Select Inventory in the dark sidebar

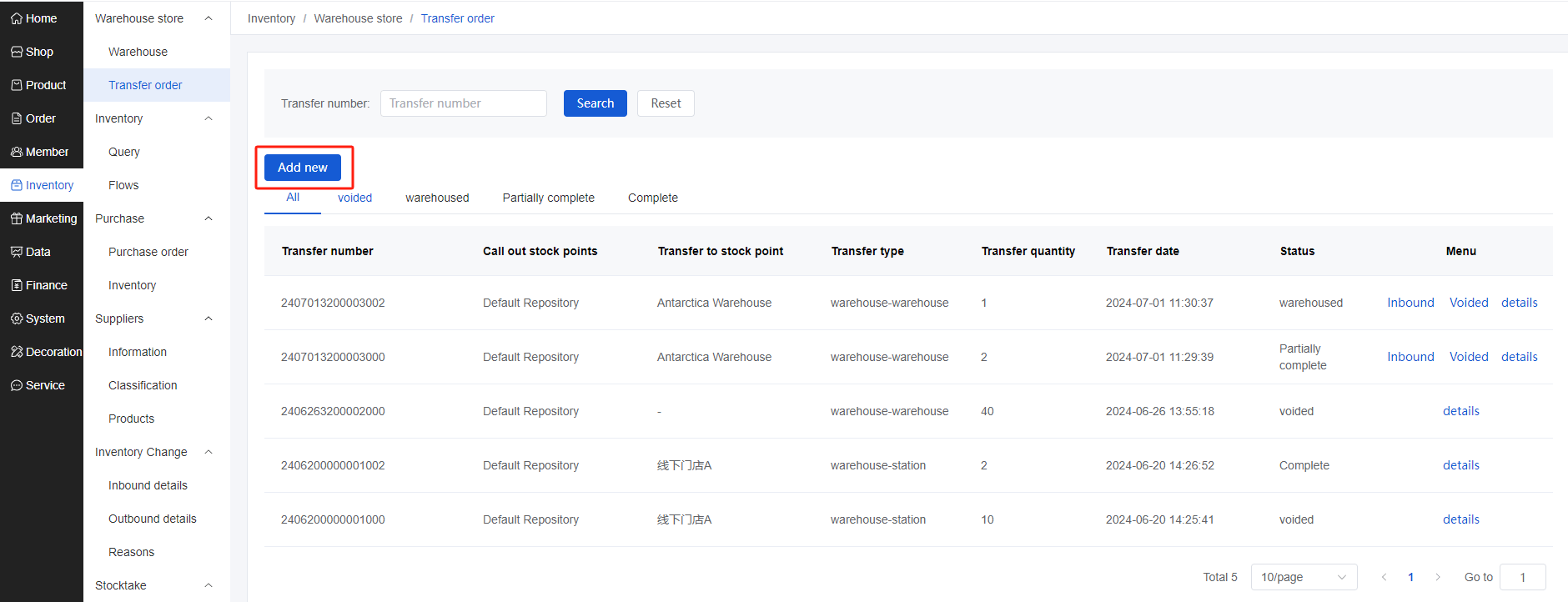coord(42,185)
